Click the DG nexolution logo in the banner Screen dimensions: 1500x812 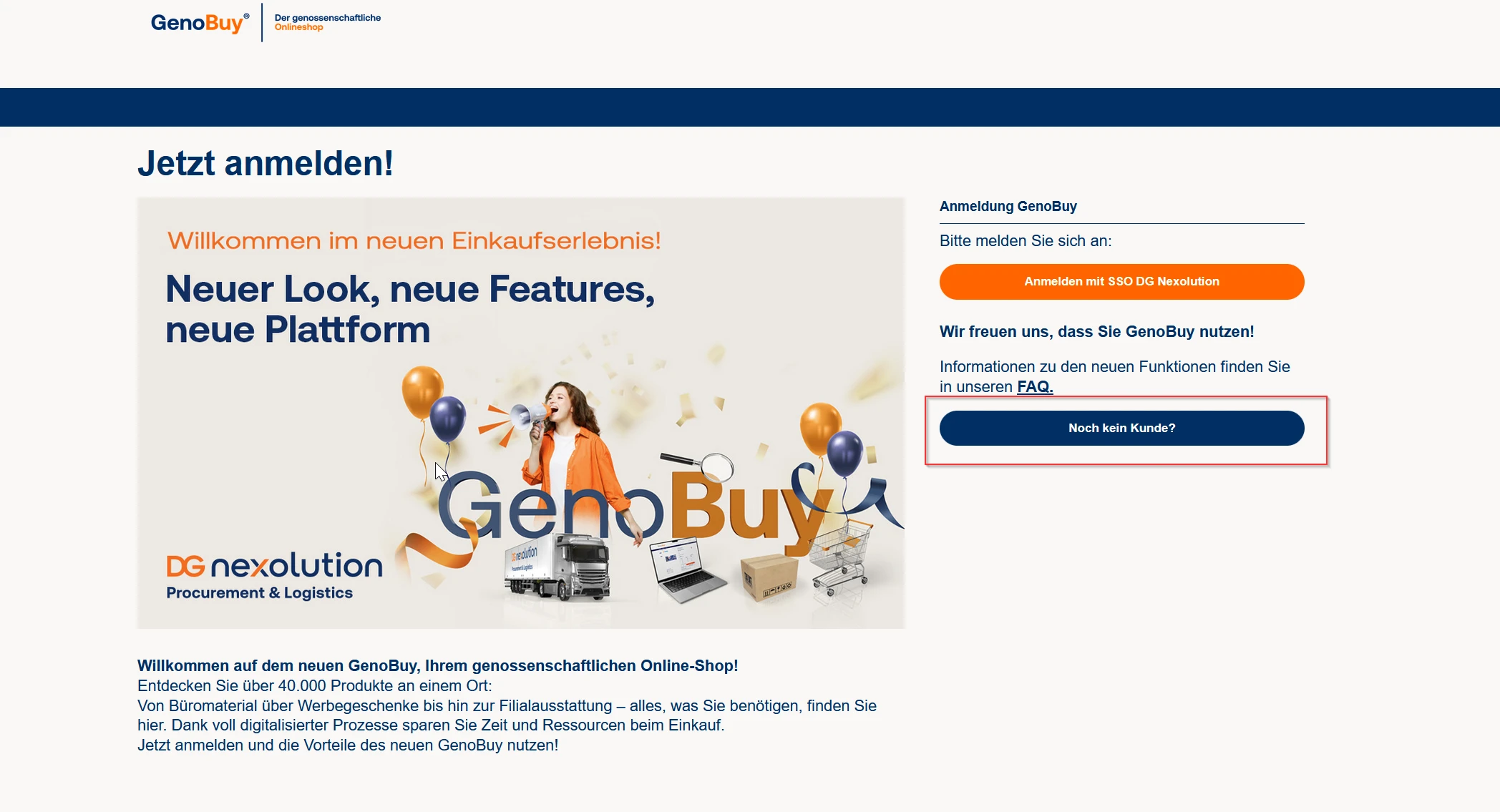click(x=274, y=576)
